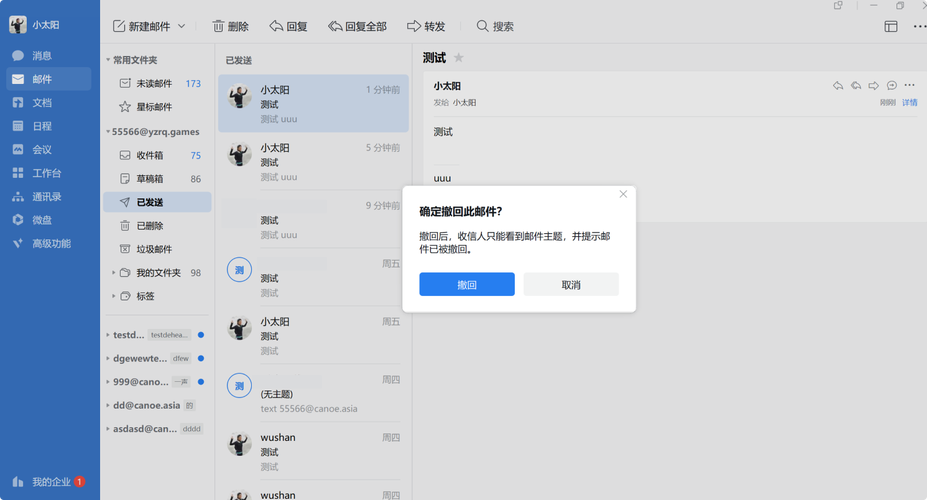Star the 测试 email in the reading pane
Image resolution: width=927 pixels, height=500 pixels.
tap(459, 57)
